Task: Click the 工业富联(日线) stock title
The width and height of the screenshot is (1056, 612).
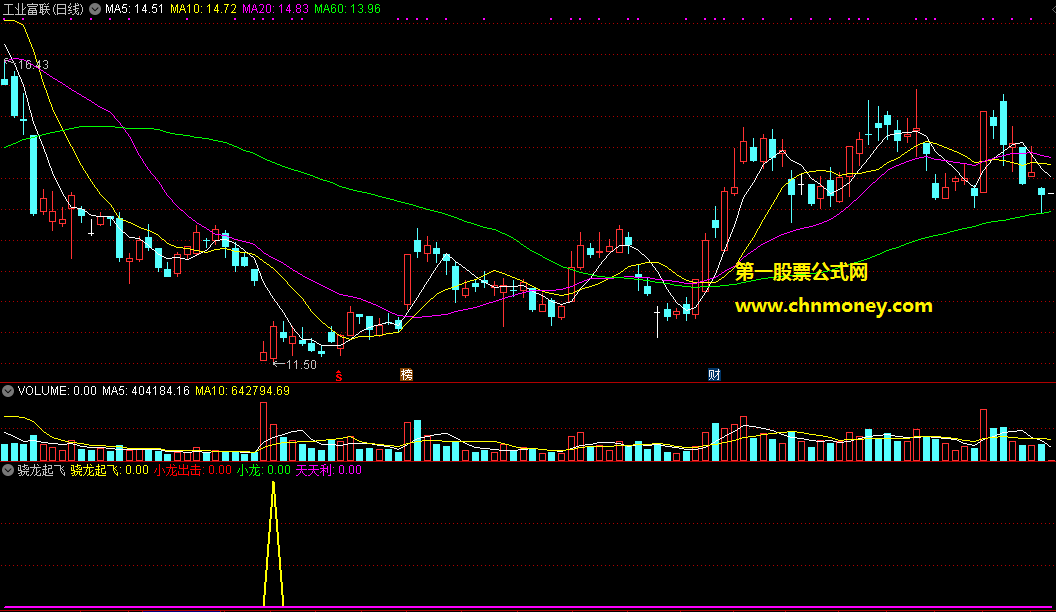Action: (43, 9)
